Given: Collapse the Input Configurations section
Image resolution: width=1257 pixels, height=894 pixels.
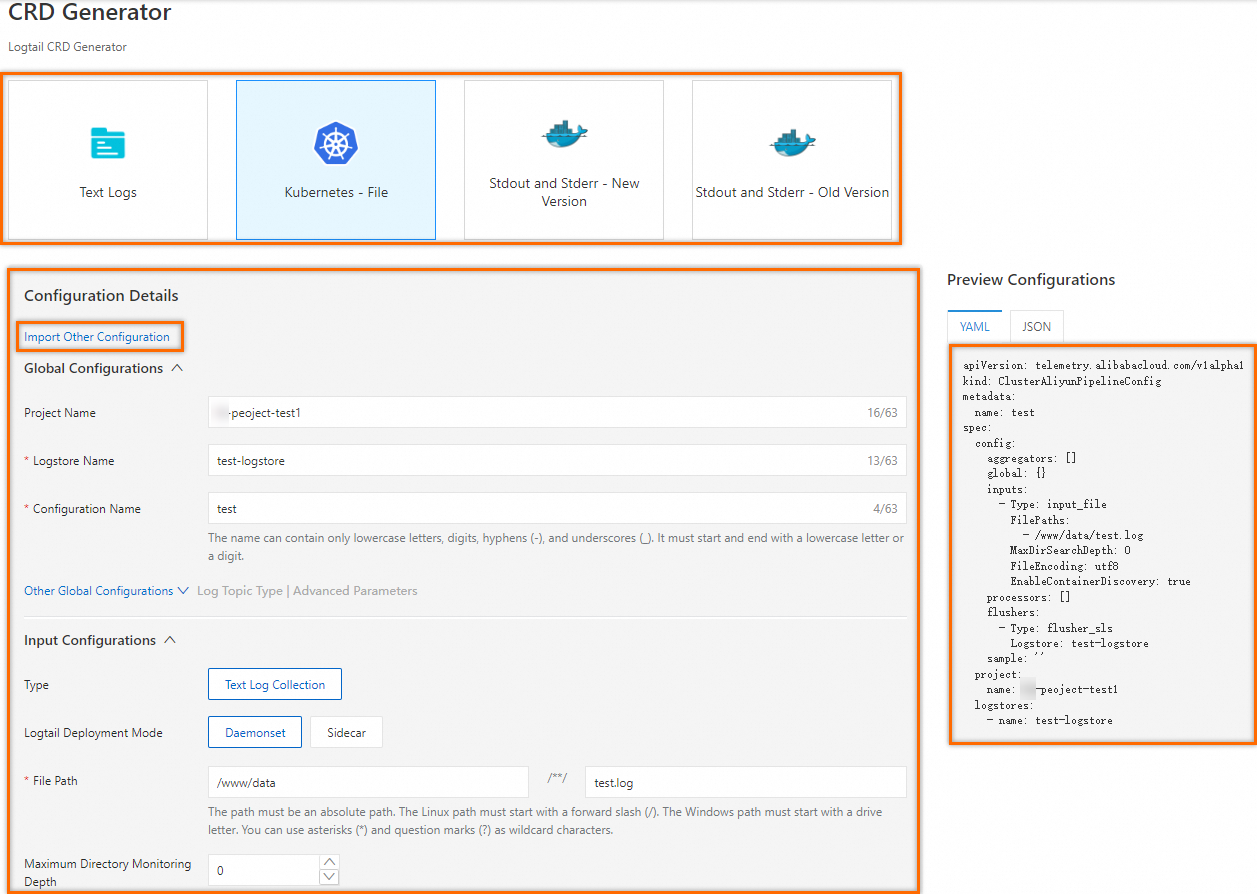Looking at the screenshot, I should coord(170,640).
